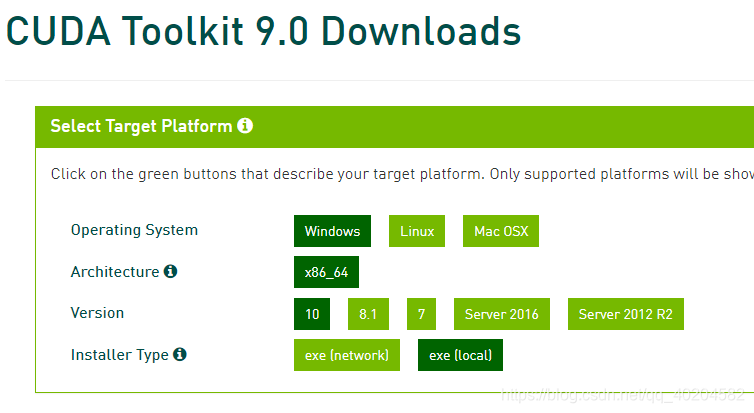
Task: Click the Architecture label
Action: pyautogui.click(x=115, y=272)
